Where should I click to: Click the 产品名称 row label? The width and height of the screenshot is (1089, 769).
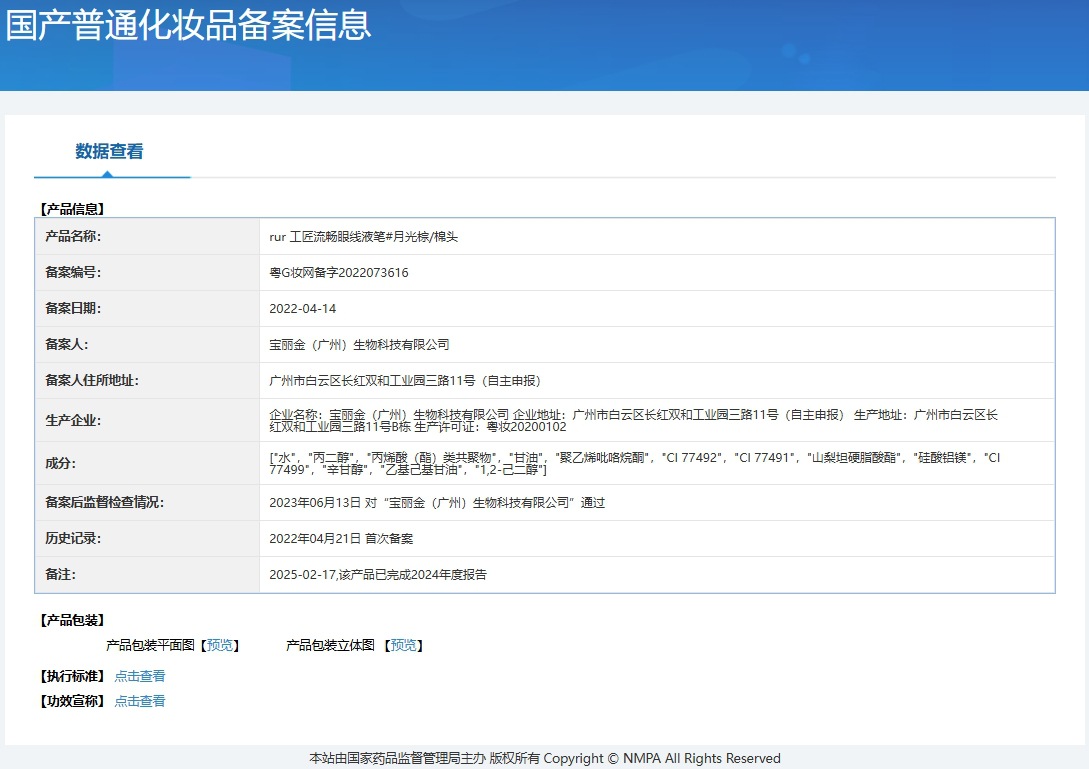[73, 237]
